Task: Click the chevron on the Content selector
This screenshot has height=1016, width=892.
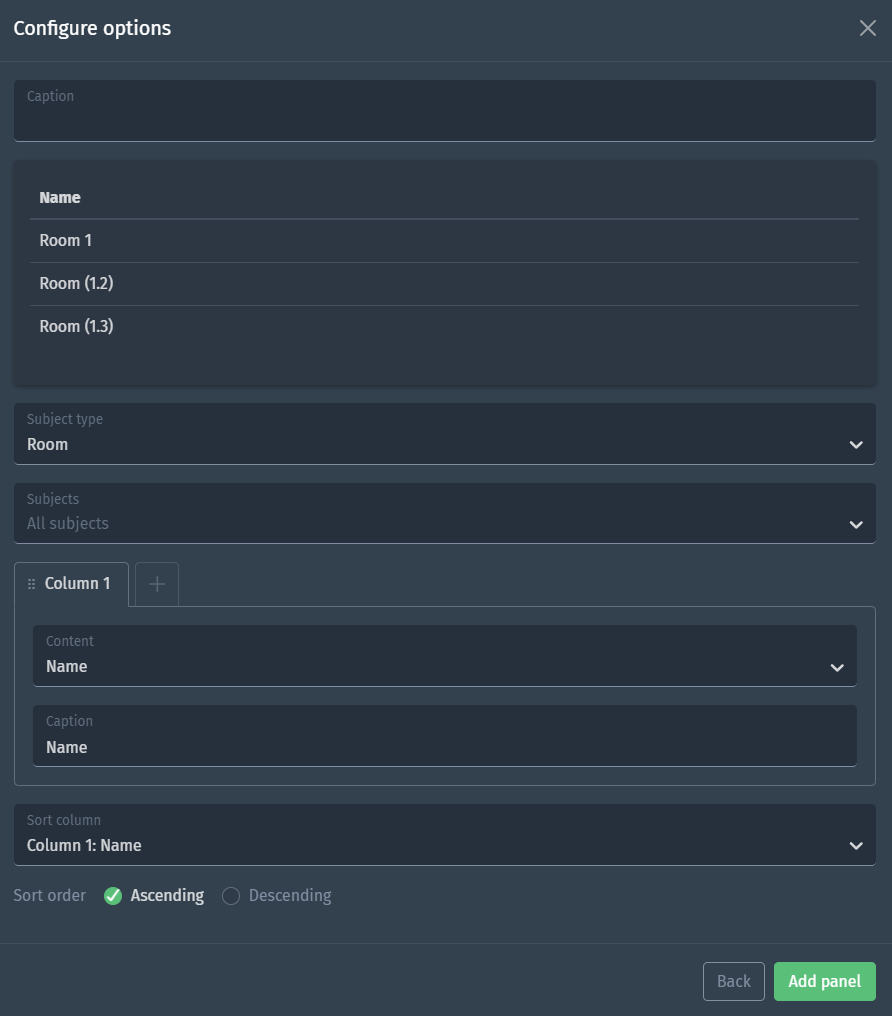Action: coord(838,667)
